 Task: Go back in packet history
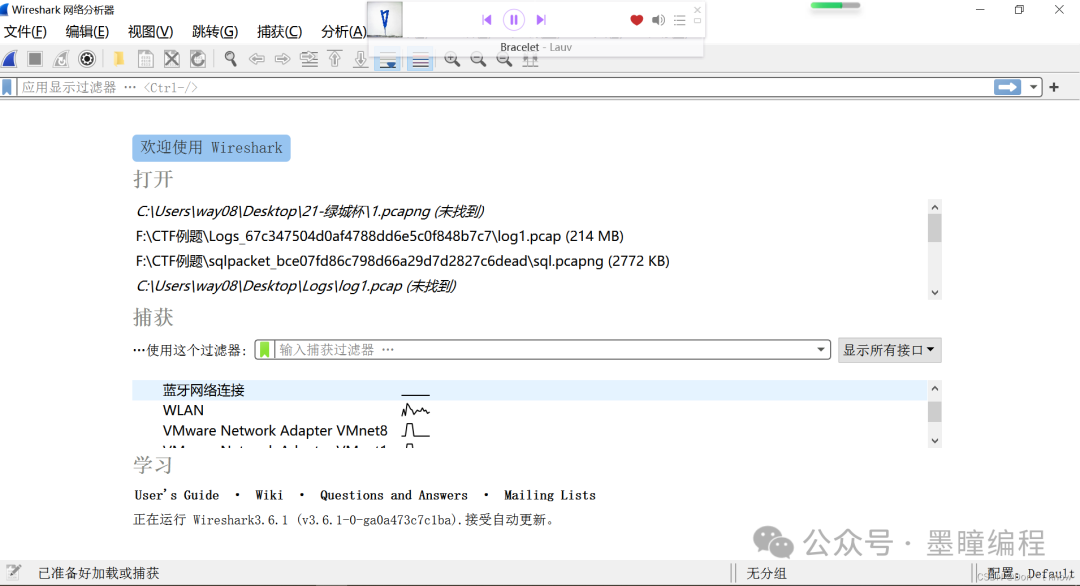point(257,59)
